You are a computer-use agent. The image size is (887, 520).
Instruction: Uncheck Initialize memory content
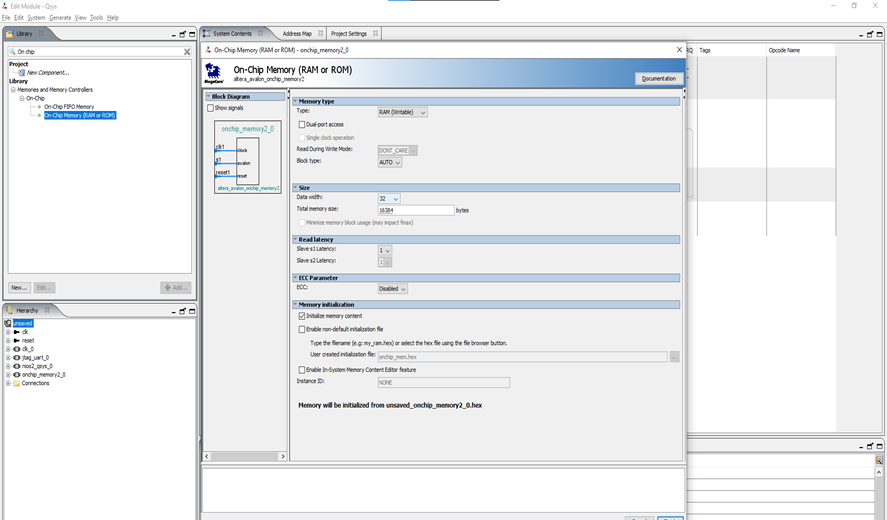[x=303, y=316]
